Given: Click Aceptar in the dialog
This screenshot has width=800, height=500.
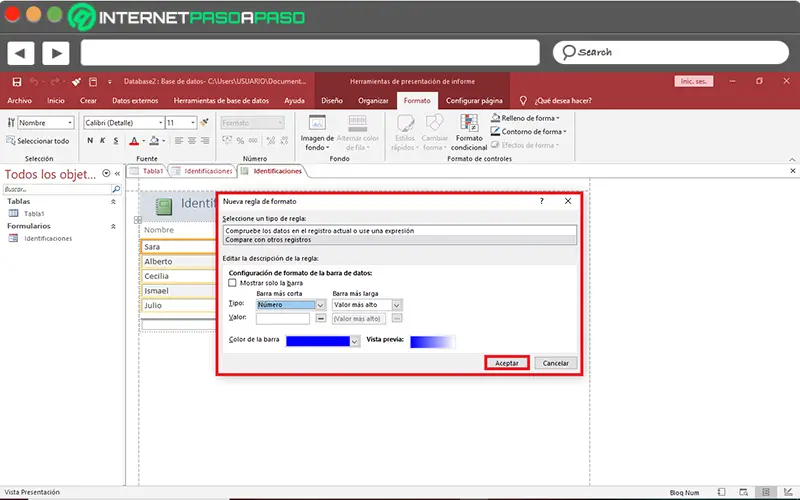Looking at the screenshot, I should 507,363.
